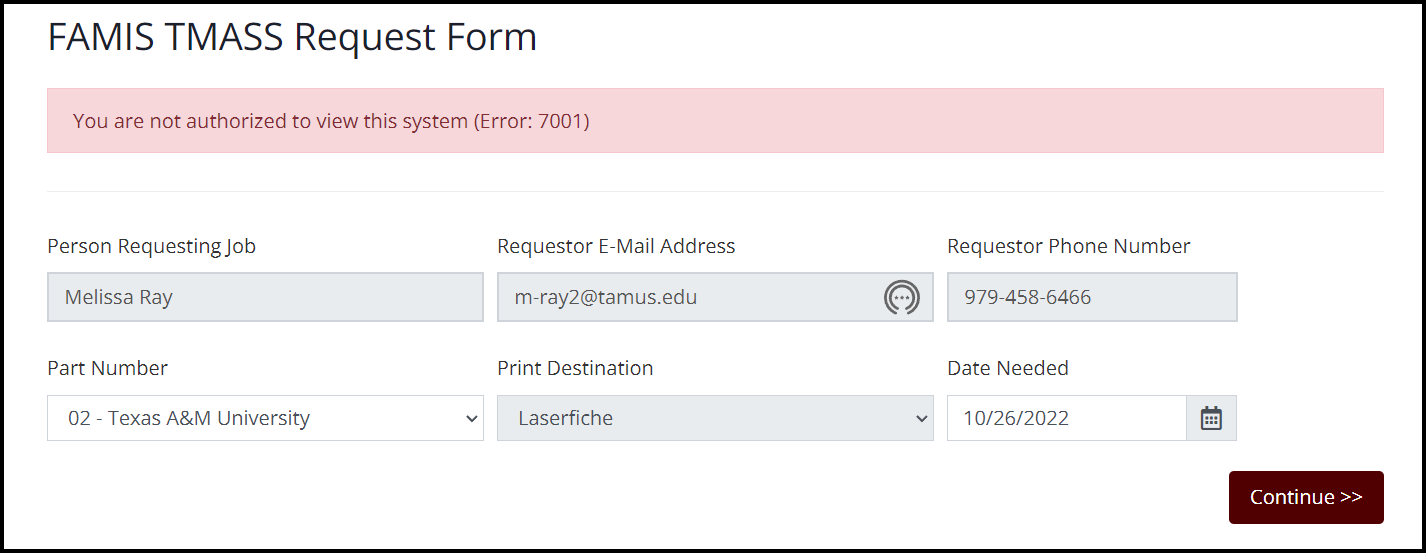Open the Print Destination dropdown showing Laserfiche
Screen dimensions: 1426x553
point(715,418)
